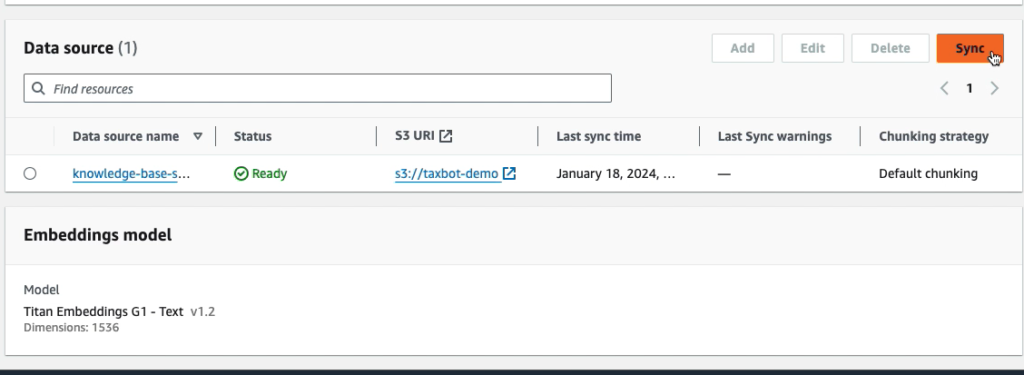
Task: Sort by Data source name triangle
Action: 198,137
